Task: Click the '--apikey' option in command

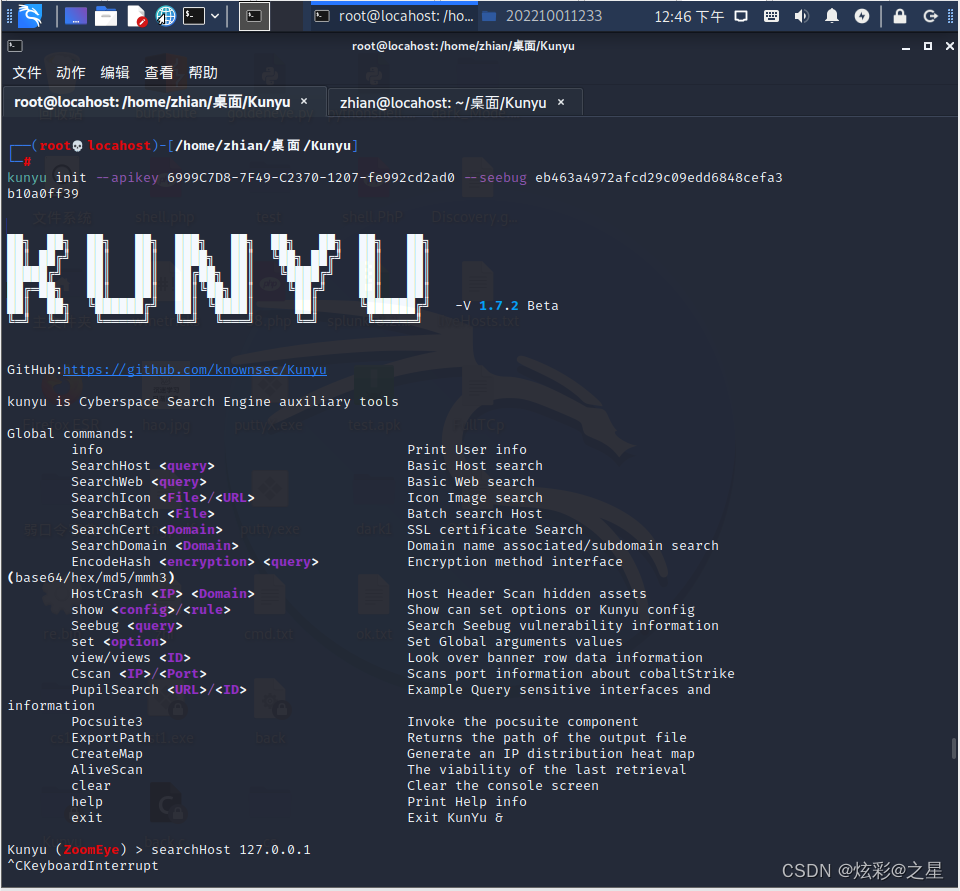Action: click(x=127, y=178)
